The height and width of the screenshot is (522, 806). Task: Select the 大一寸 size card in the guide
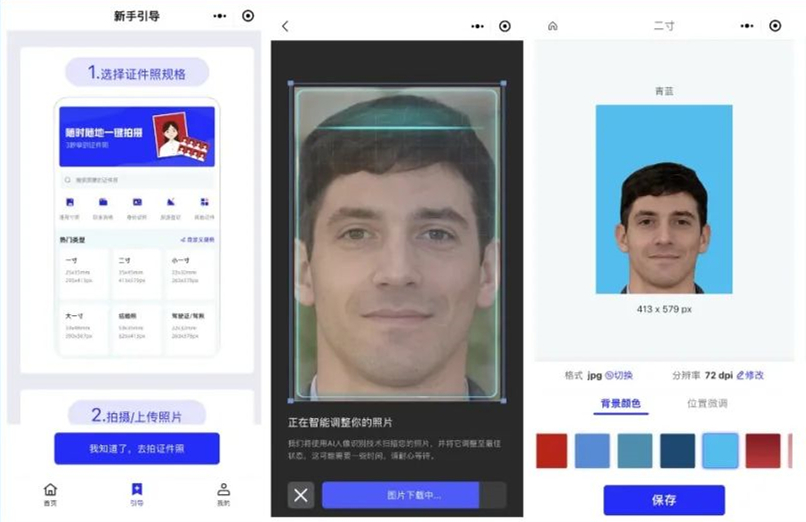(84, 328)
